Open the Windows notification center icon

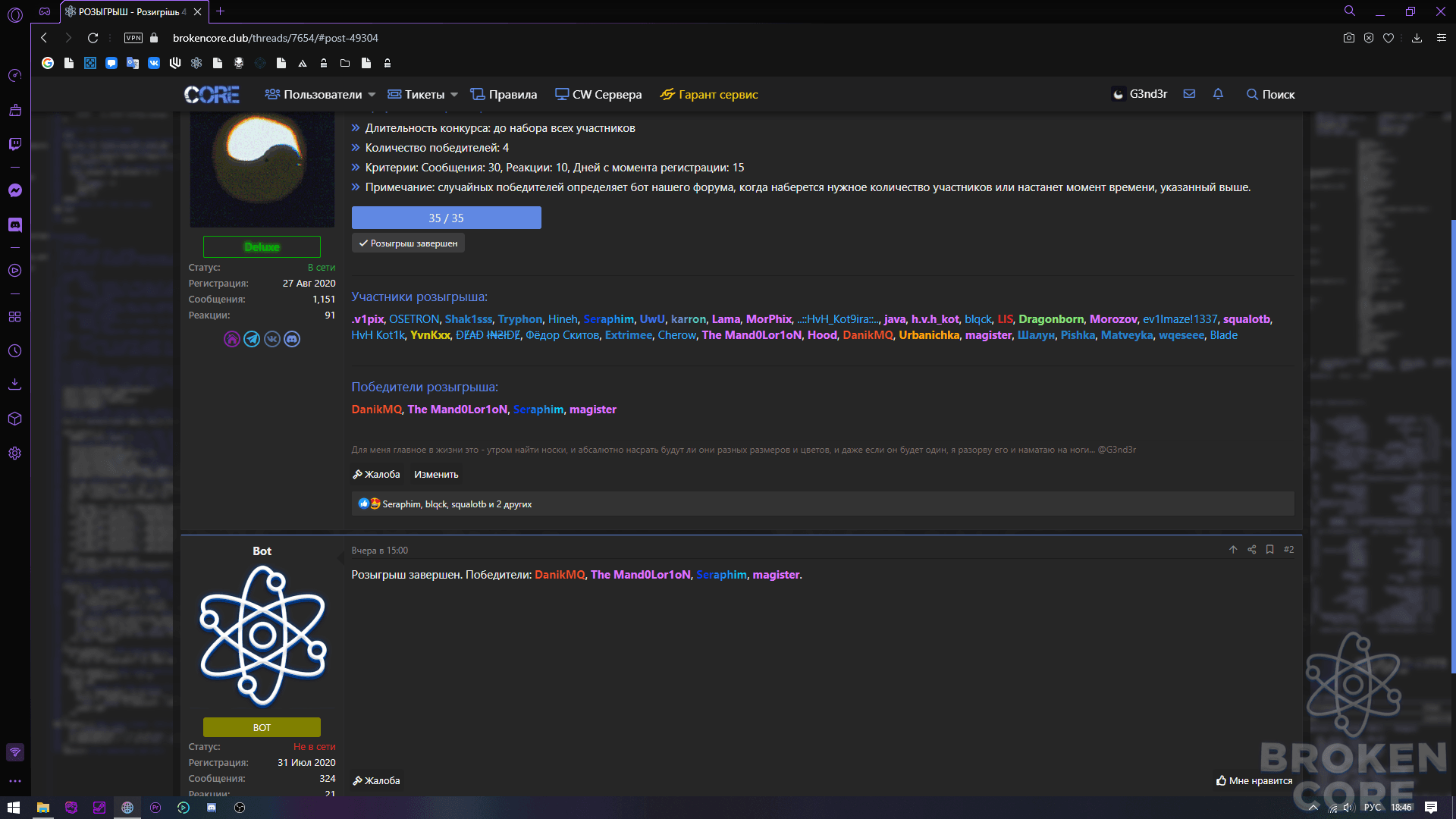click(x=1431, y=808)
